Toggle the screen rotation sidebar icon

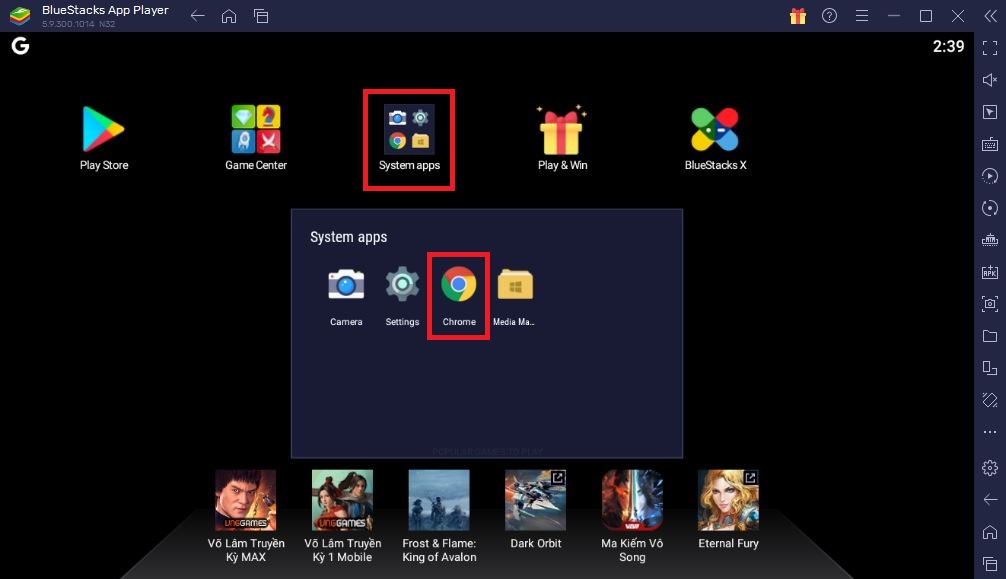(990, 400)
